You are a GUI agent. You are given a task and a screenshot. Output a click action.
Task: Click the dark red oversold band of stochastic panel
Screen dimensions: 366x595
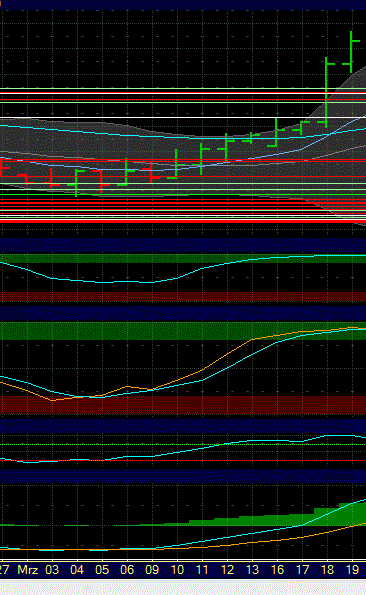tap(183, 405)
